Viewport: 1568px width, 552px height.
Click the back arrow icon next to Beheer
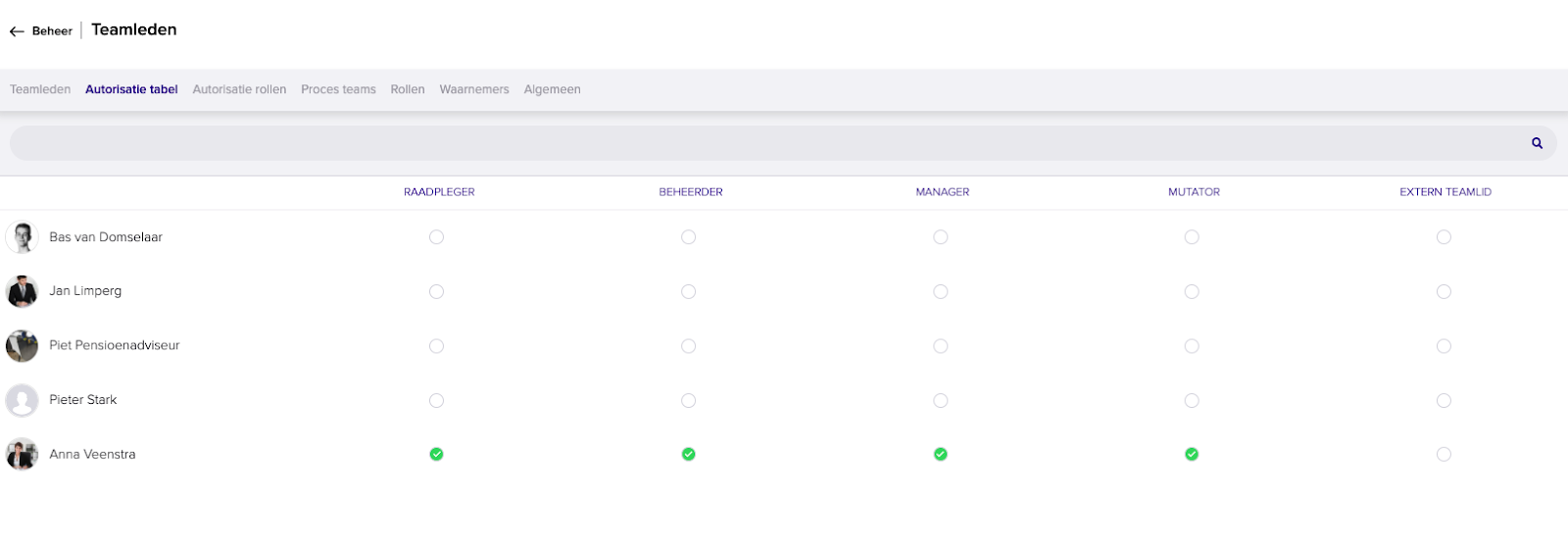click(x=17, y=31)
